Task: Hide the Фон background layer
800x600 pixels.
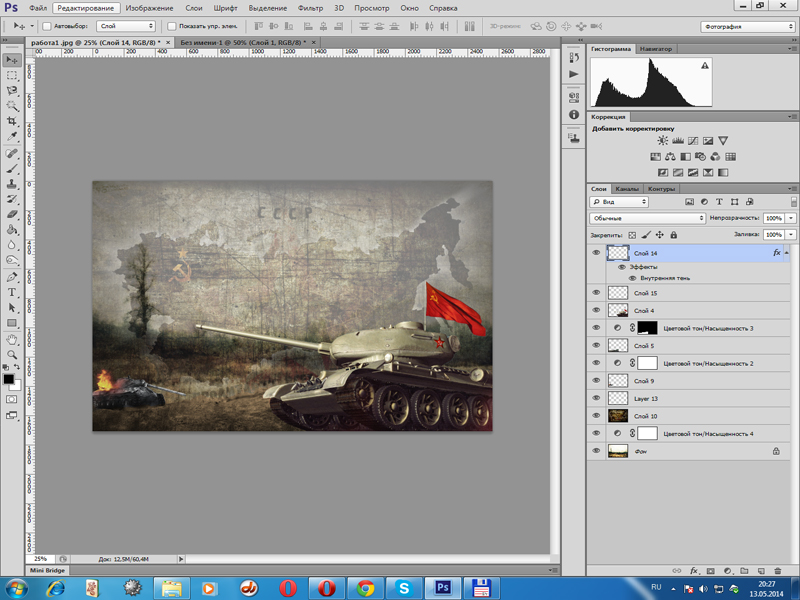Action: (596, 451)
